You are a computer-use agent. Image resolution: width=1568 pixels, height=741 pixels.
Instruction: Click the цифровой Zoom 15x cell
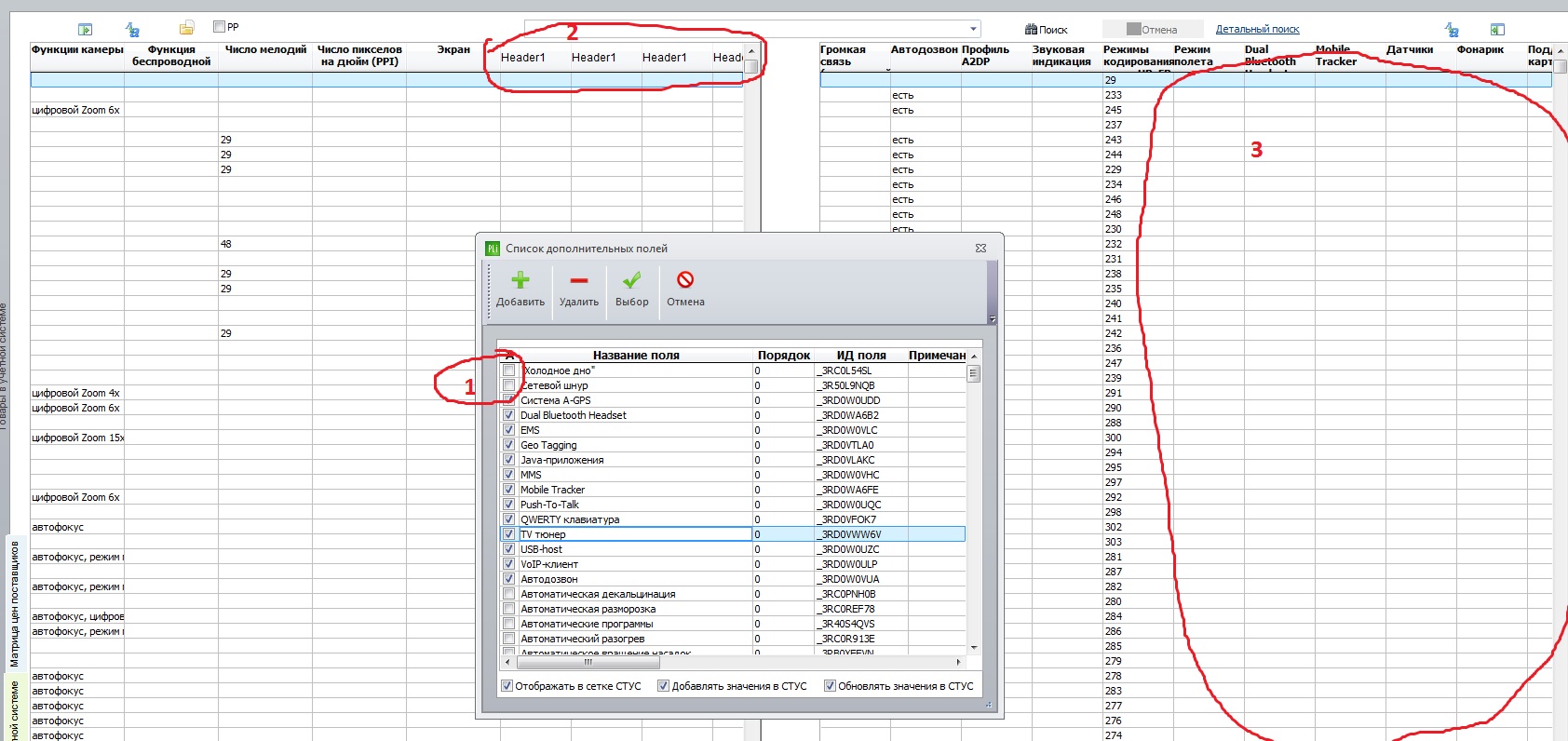(77, 438)
